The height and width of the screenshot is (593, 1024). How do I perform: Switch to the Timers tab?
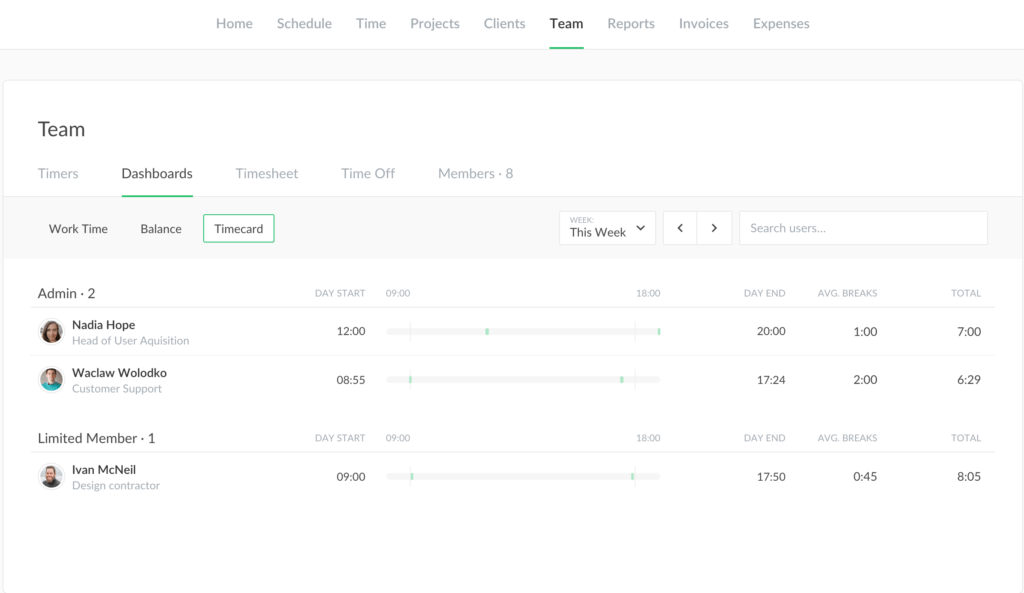coord(58,173)
